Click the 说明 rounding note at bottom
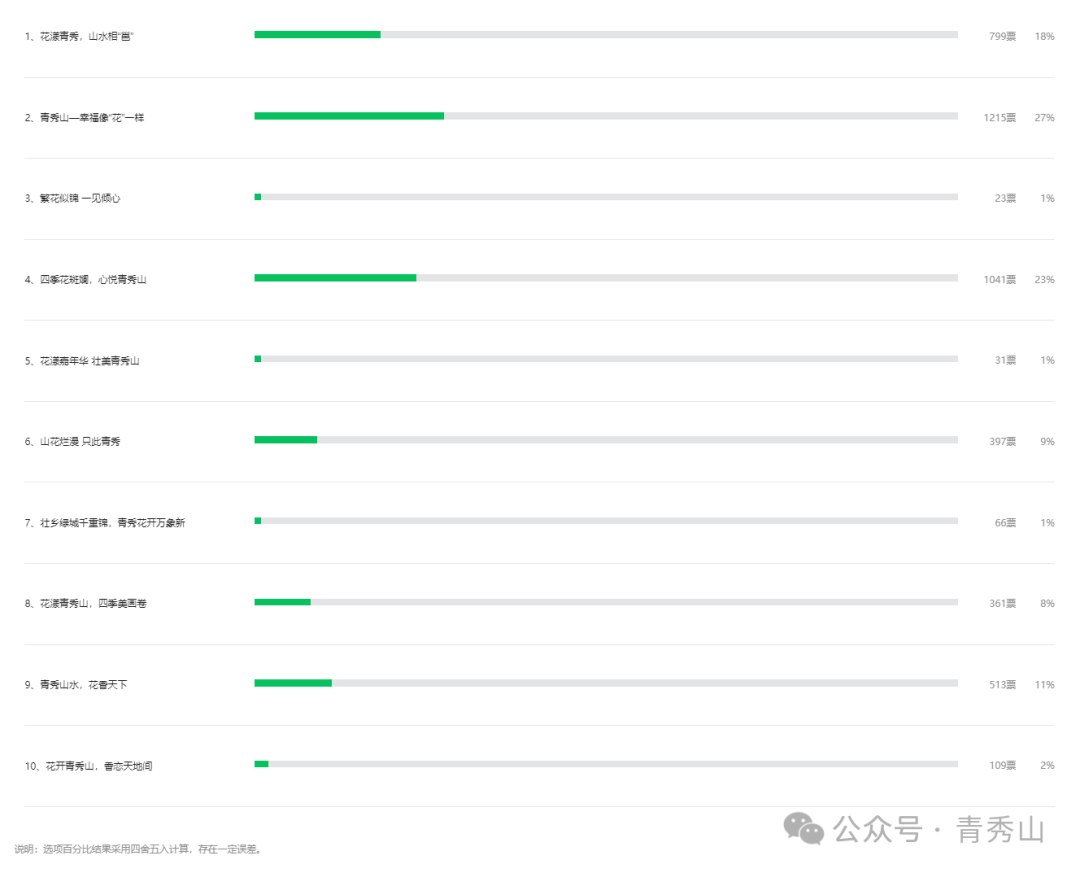This screenshot has height=873, width=1080. point(138,850)
